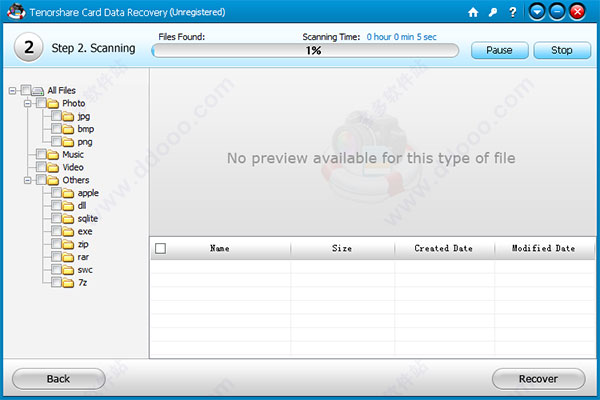Click the zip folder icon
The height and width of the screenshot is (400, 600).
coord(68,245)
